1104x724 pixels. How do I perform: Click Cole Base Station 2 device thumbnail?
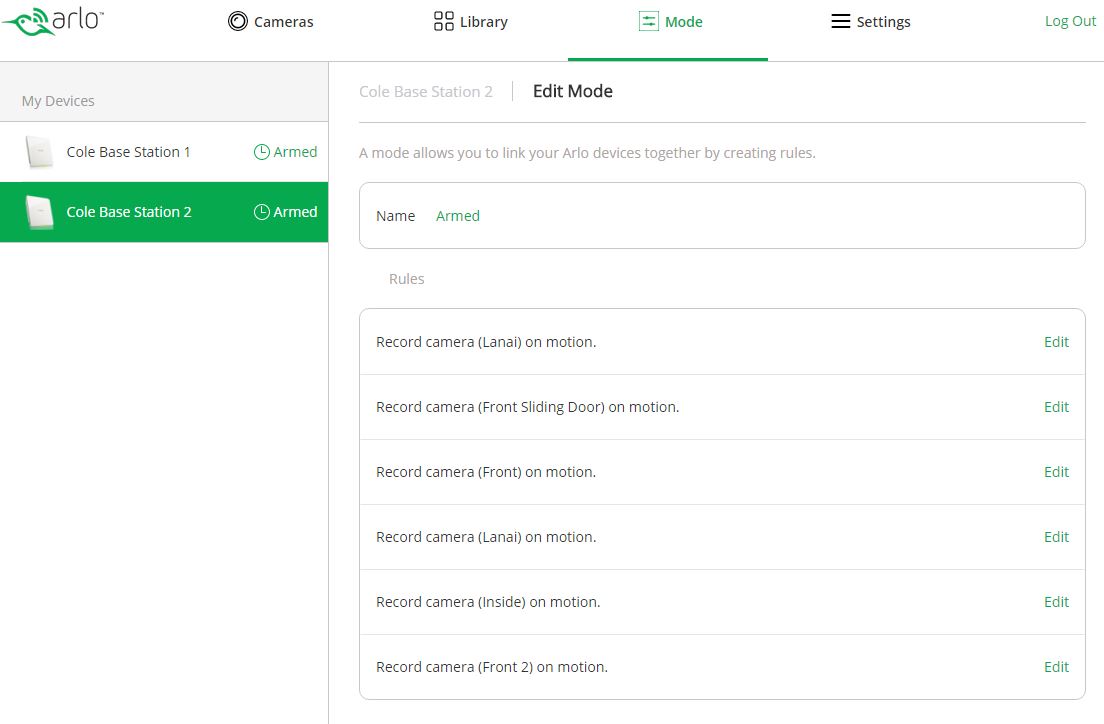click(39, 212)
